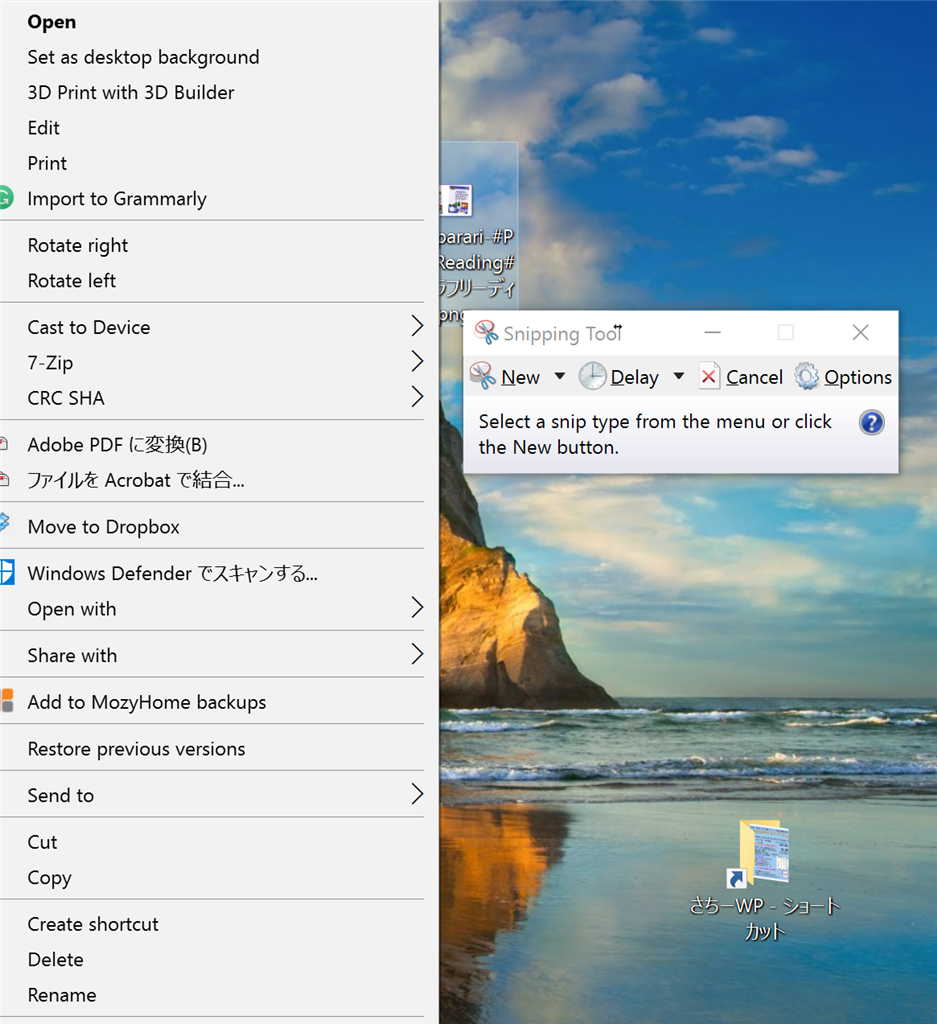Click the New snip scissors icon
Screen dimensions: 937x1024
[483, 376]
